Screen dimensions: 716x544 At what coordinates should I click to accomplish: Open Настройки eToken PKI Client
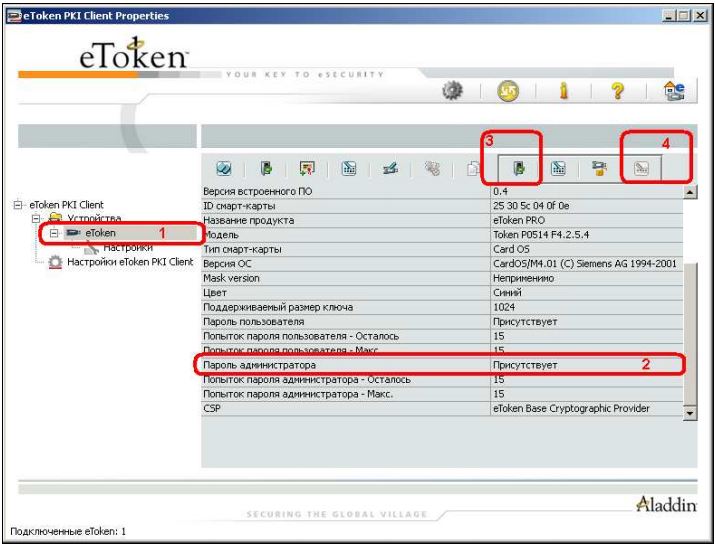[130, 262]
